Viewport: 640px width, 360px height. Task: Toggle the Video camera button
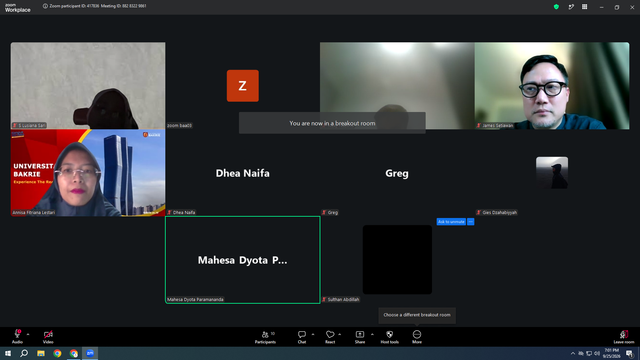click(48, 336)
